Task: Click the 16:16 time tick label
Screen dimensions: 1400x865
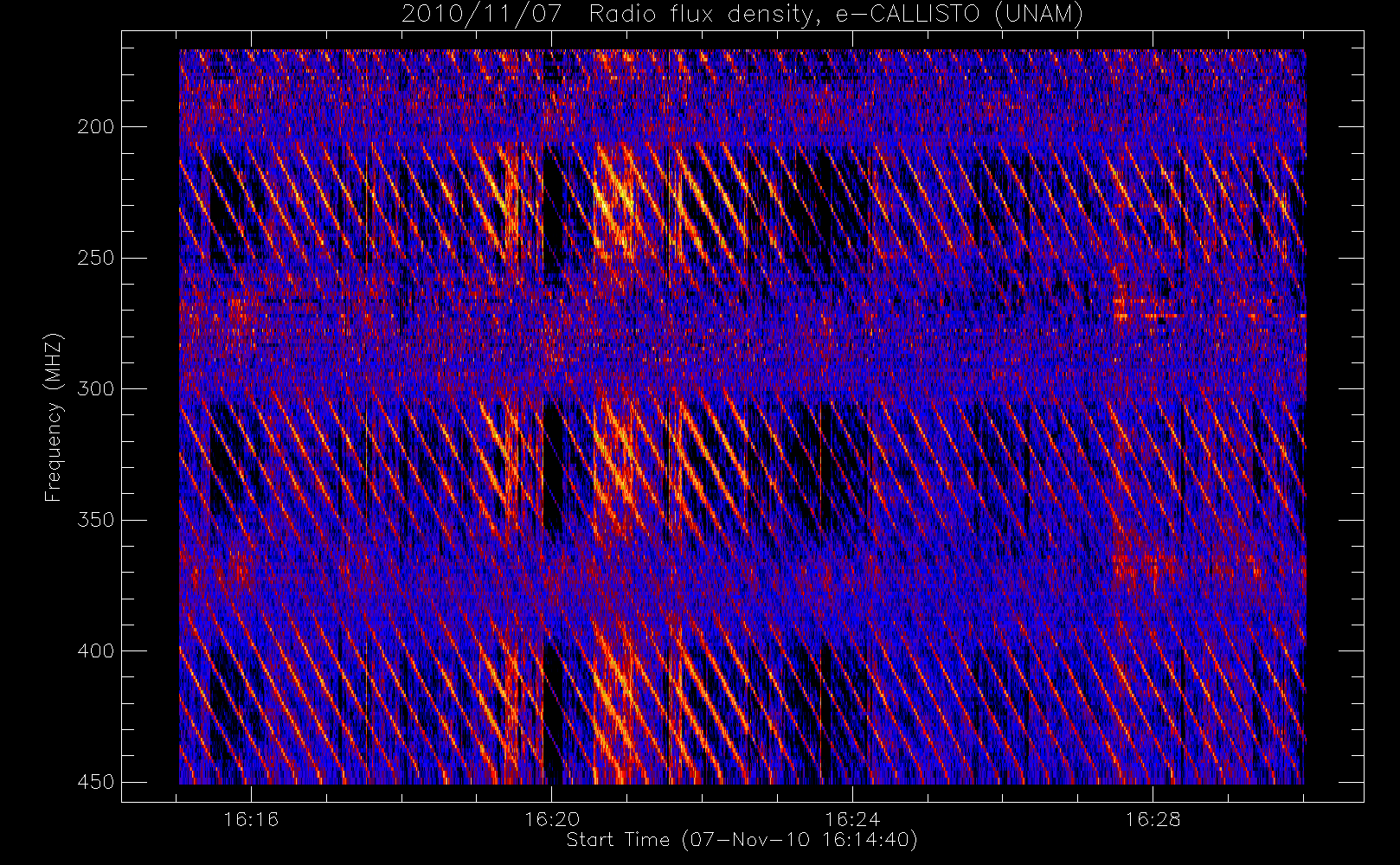Action: coord(251,819)
